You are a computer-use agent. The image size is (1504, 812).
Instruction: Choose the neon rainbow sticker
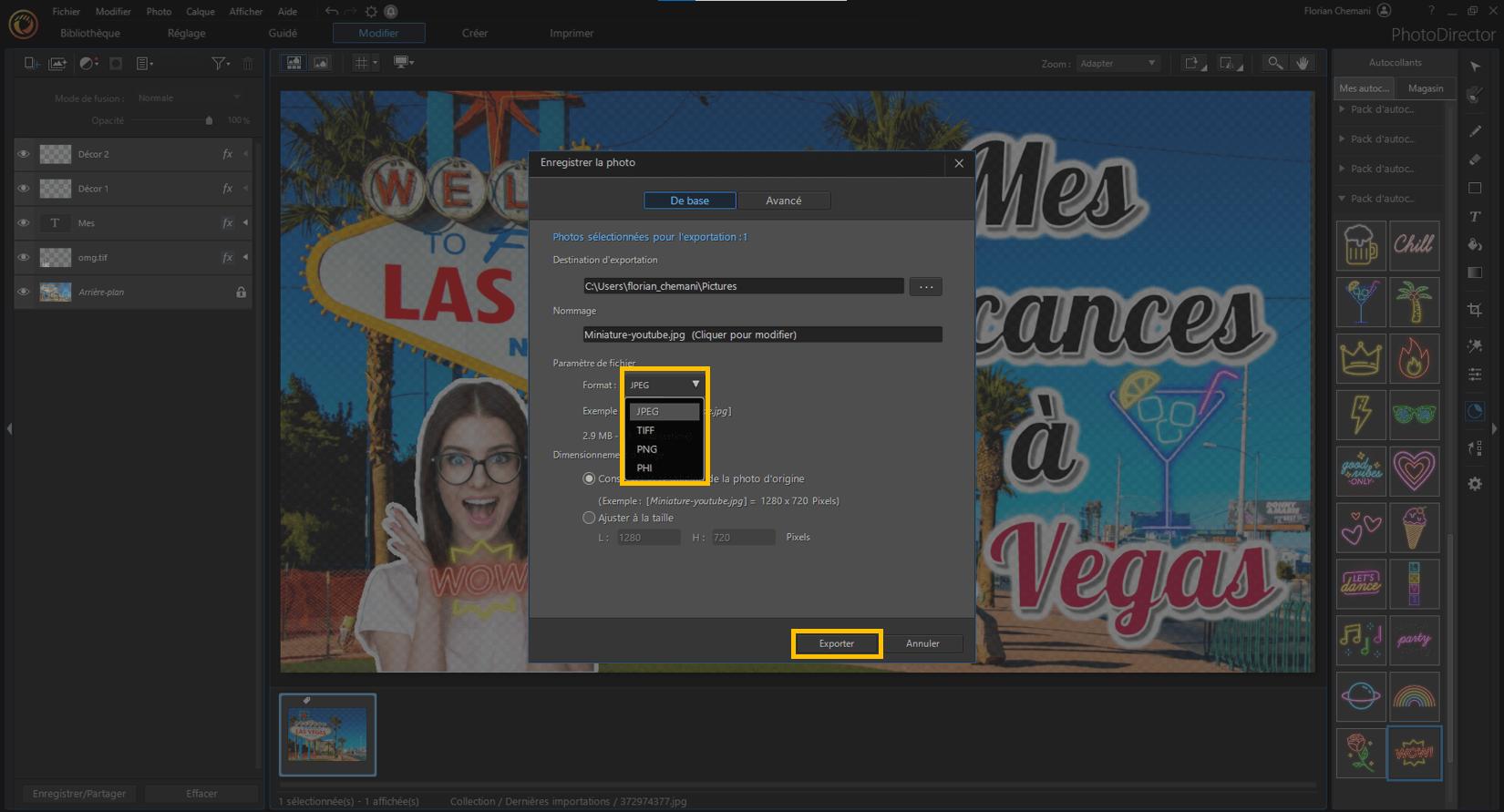(1413, 696)
